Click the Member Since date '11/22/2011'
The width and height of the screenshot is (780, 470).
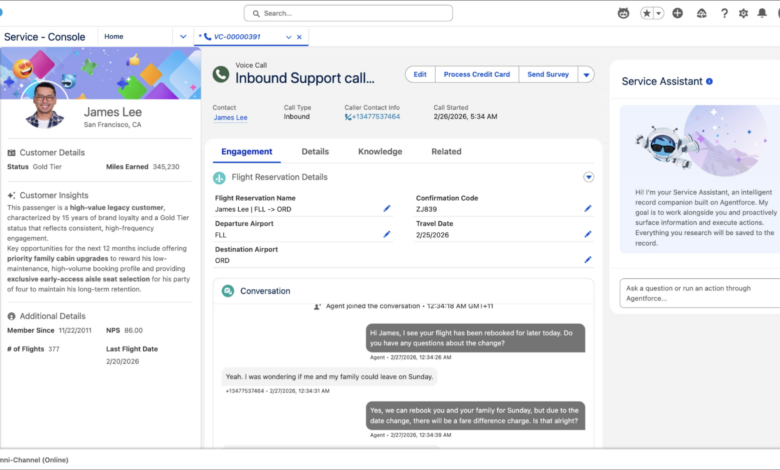[75, 330]
